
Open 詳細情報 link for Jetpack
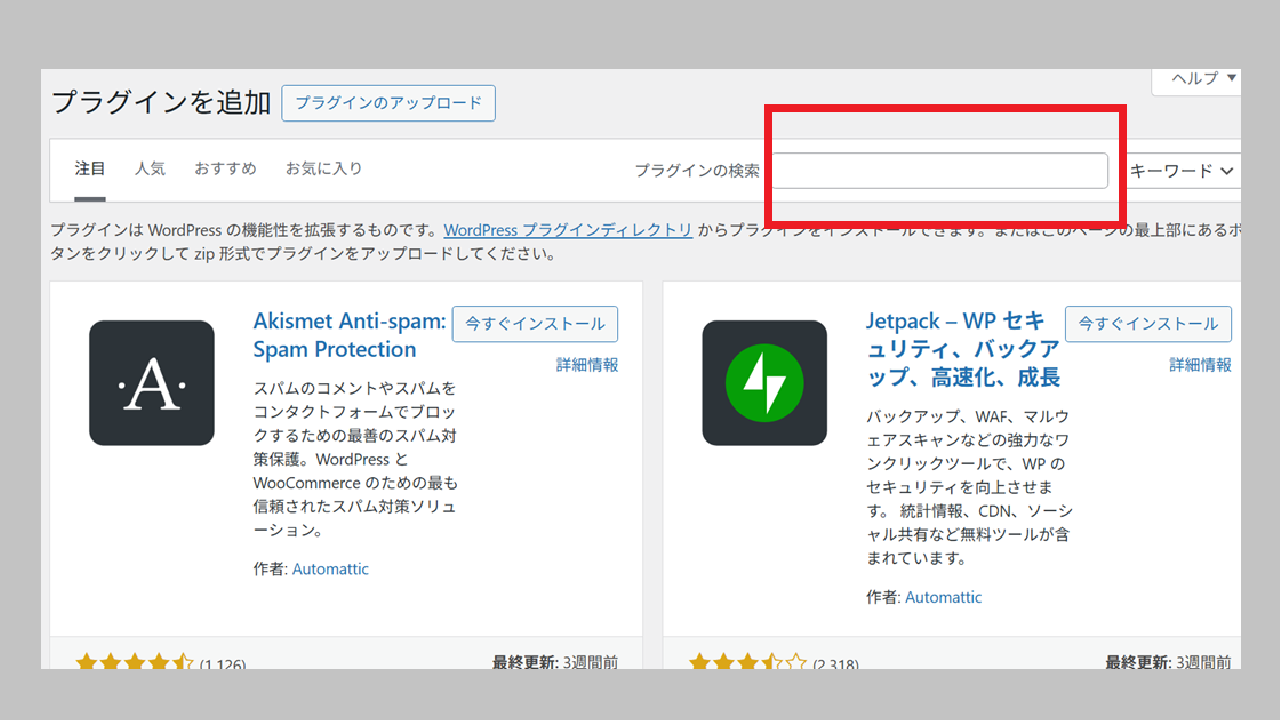click(1200, 365)
